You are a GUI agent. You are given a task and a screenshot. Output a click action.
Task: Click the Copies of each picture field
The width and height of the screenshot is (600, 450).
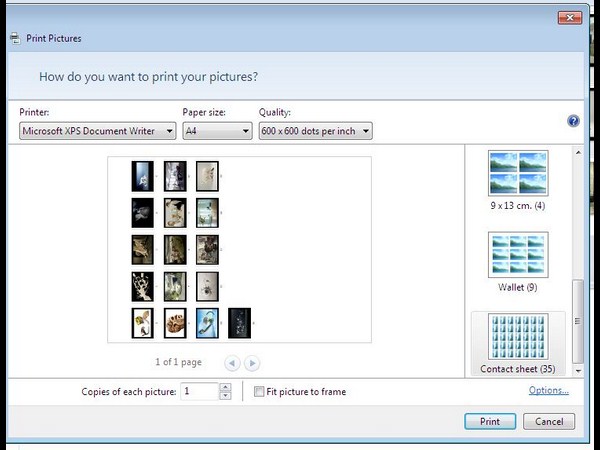tap(199, 392)
